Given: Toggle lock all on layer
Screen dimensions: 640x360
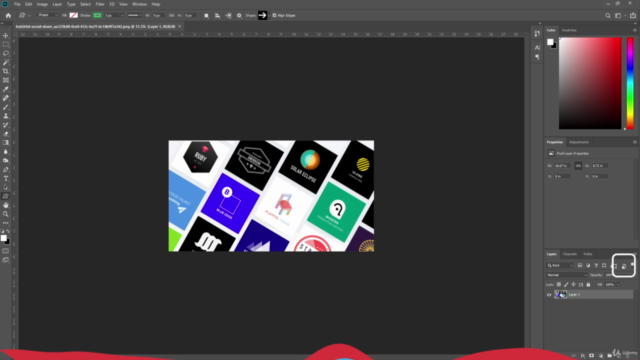Looking at the screenshot, I should tap(588, 284).
